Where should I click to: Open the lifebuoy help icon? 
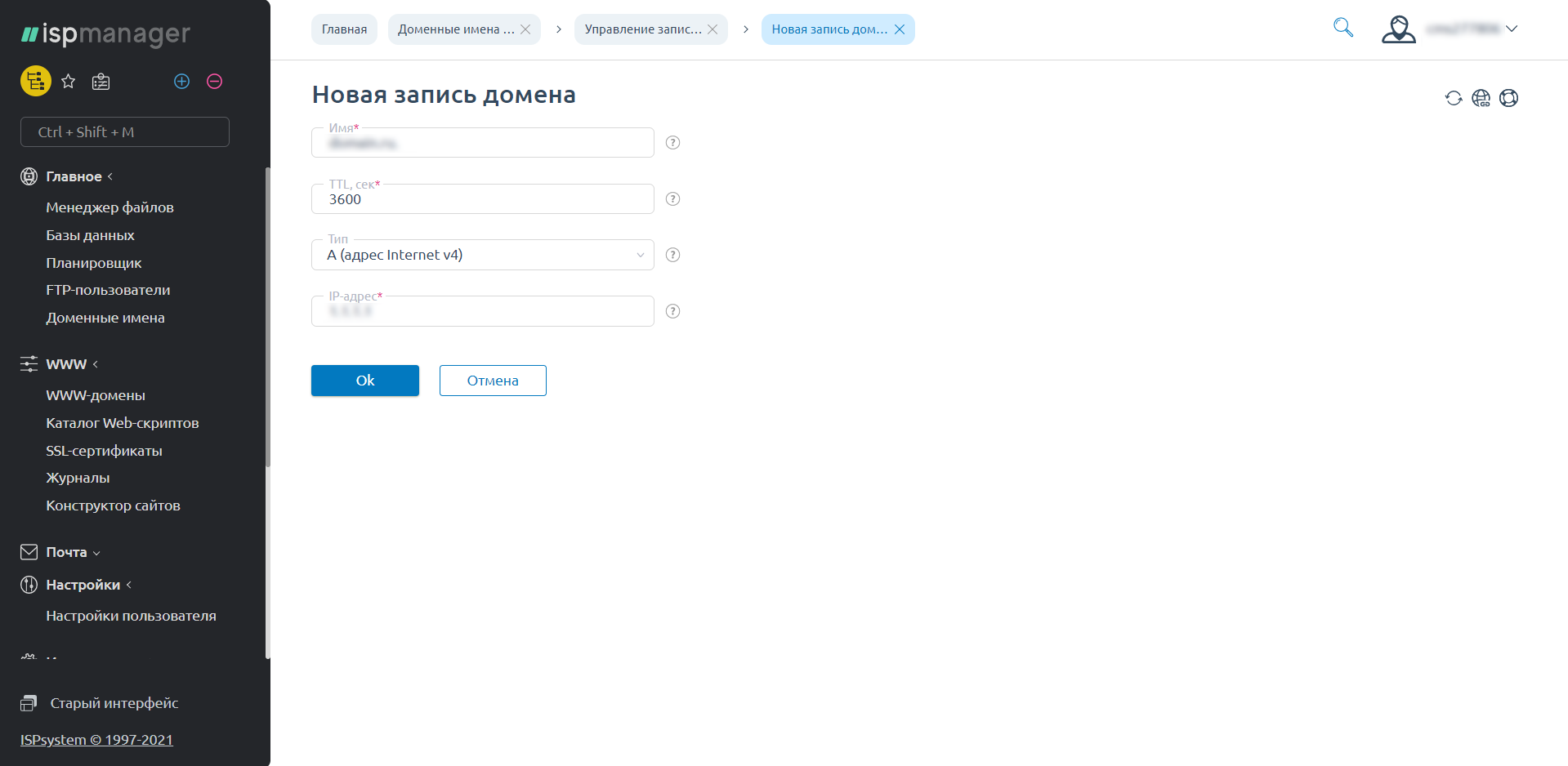pos(1508,98)
